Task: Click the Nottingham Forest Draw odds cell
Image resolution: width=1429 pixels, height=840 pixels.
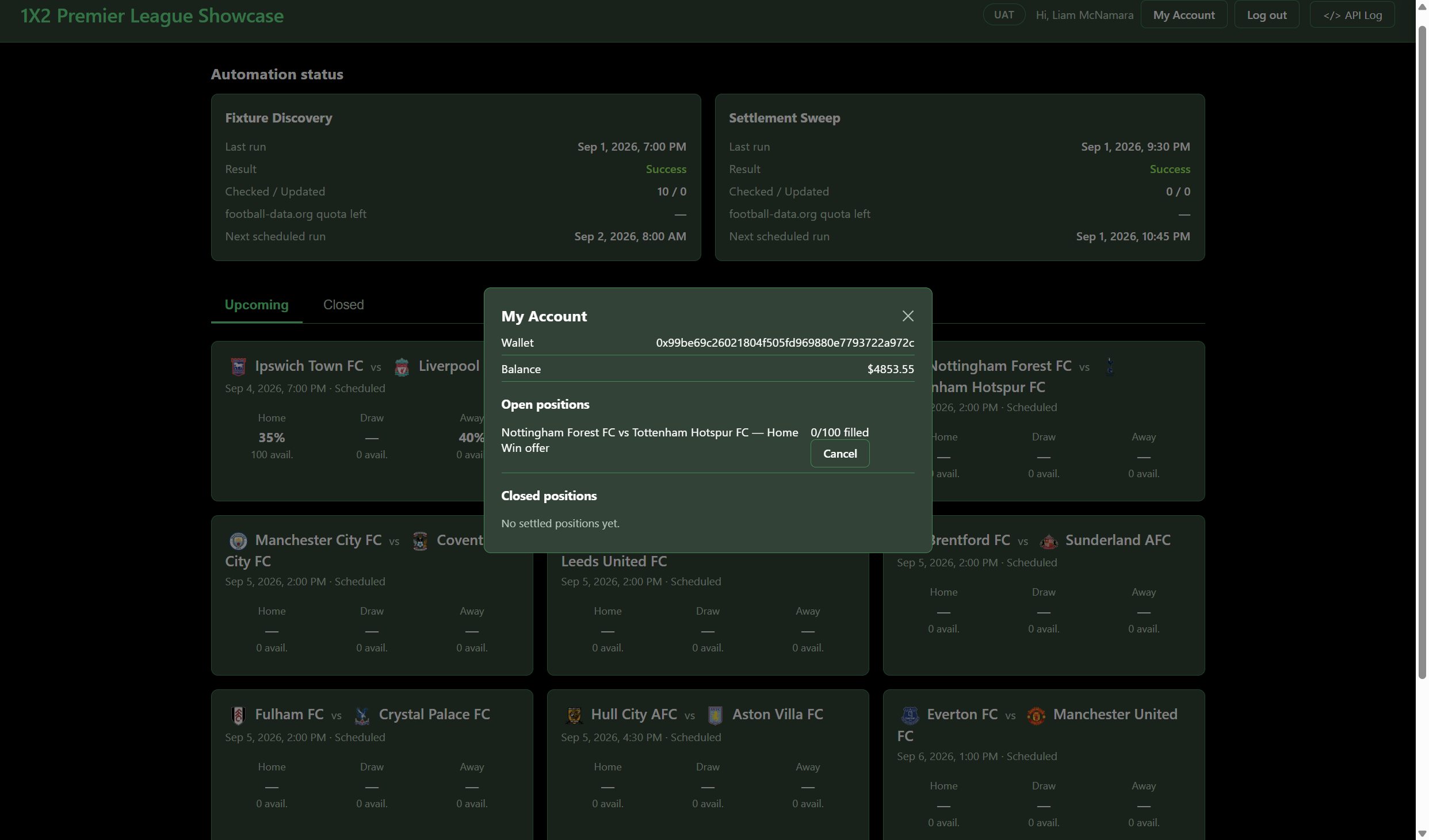Action: pos(1044,455)
